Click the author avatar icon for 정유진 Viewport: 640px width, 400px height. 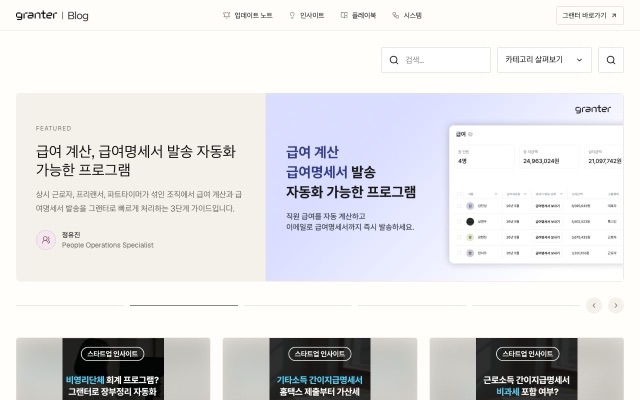(x=46, y=240)
